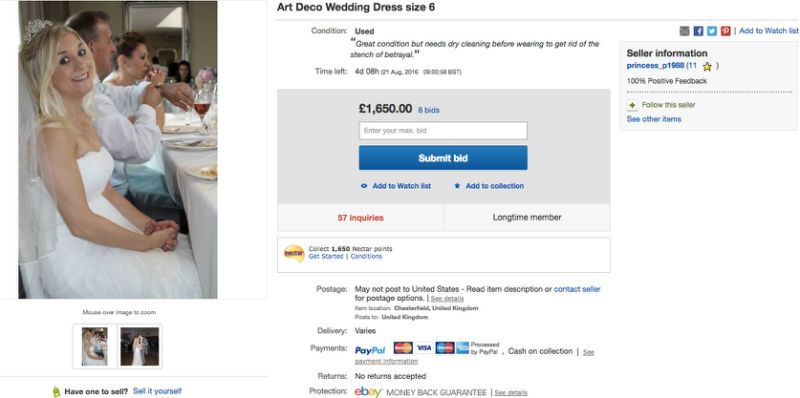800x398 pixels.
Task: Submit bid on the wedding dress
Action: point(443,158)
